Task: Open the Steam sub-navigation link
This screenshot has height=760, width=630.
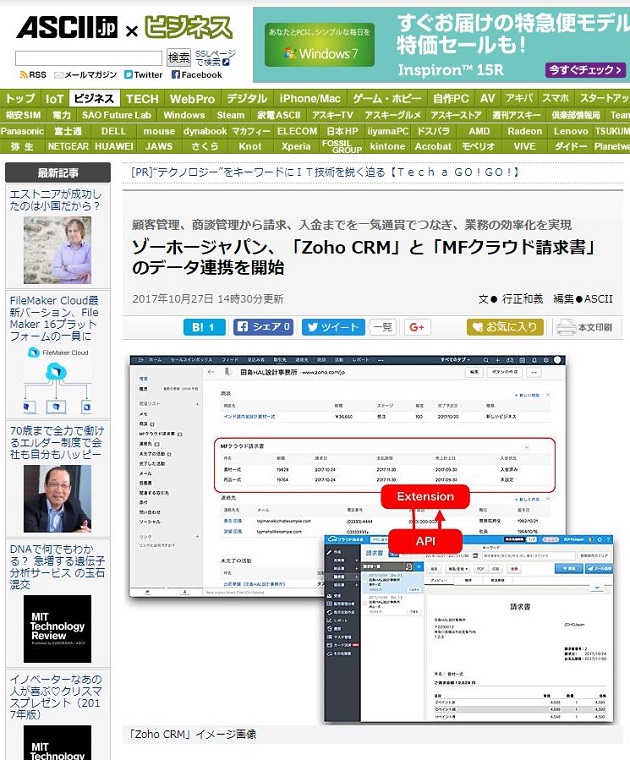Action: [231, 115]
